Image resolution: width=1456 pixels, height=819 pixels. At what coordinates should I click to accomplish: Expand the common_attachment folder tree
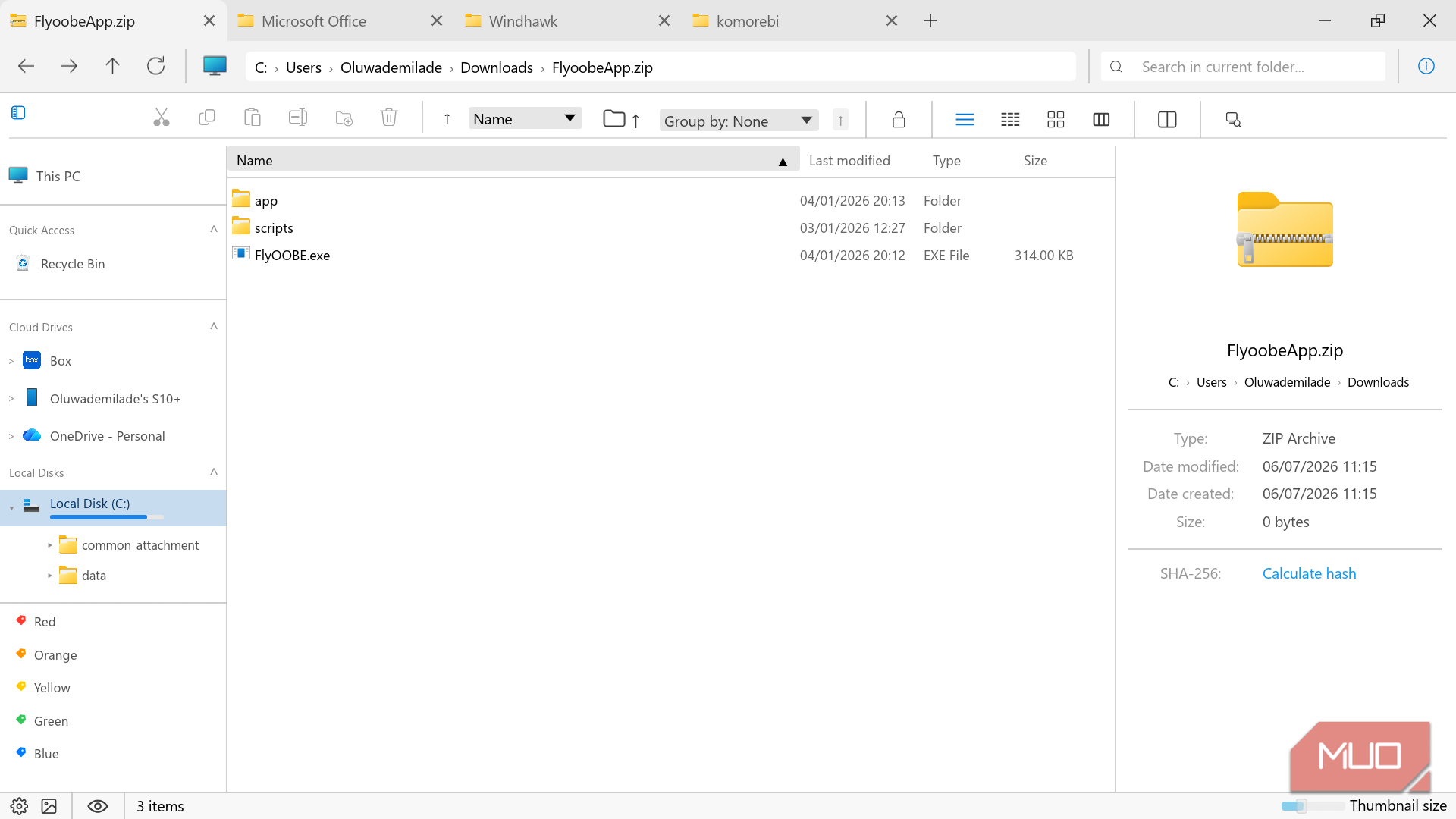click(x=50, y=545)
